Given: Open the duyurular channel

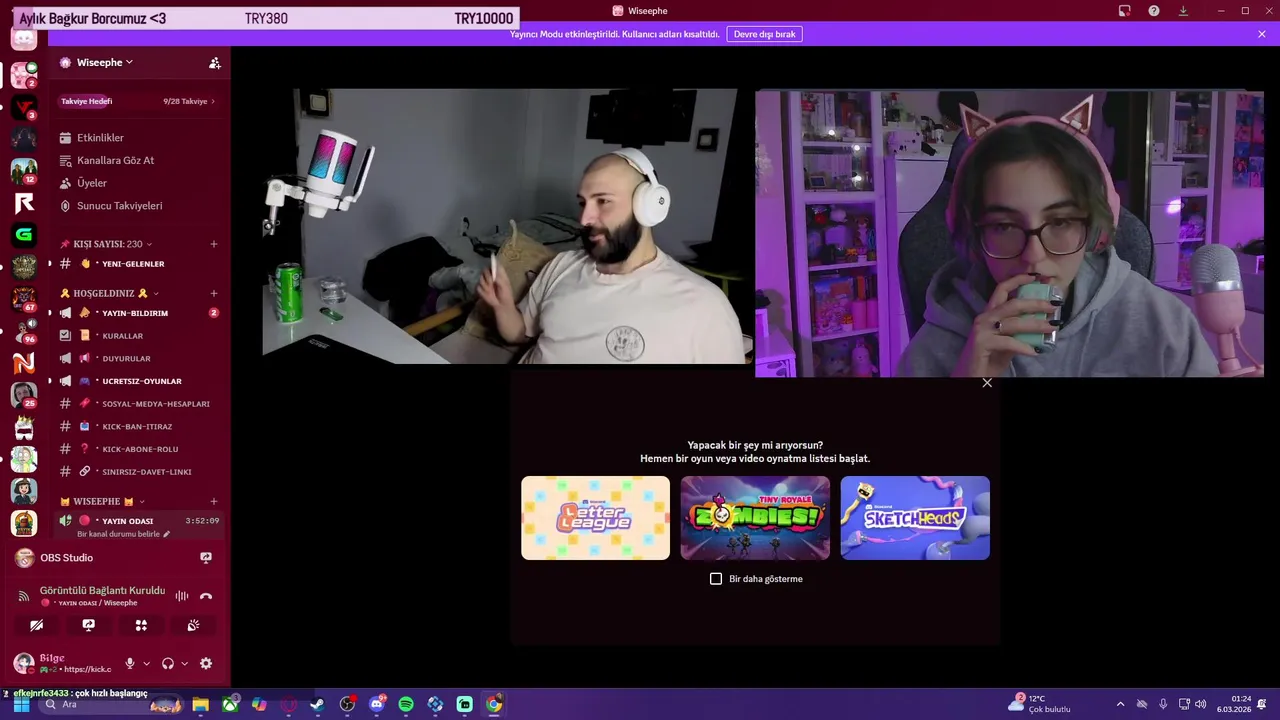Looking at the screenshot, I should (x=139, y=358).
